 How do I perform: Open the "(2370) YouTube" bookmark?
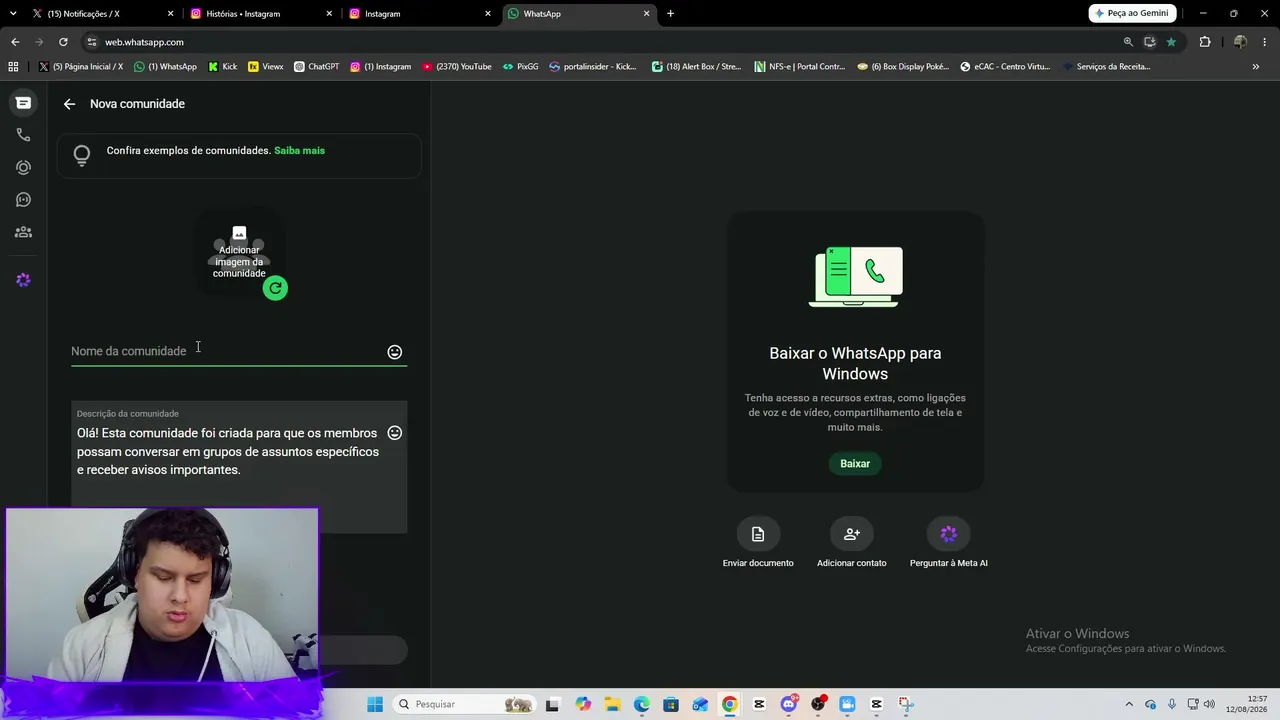point(457,67)
